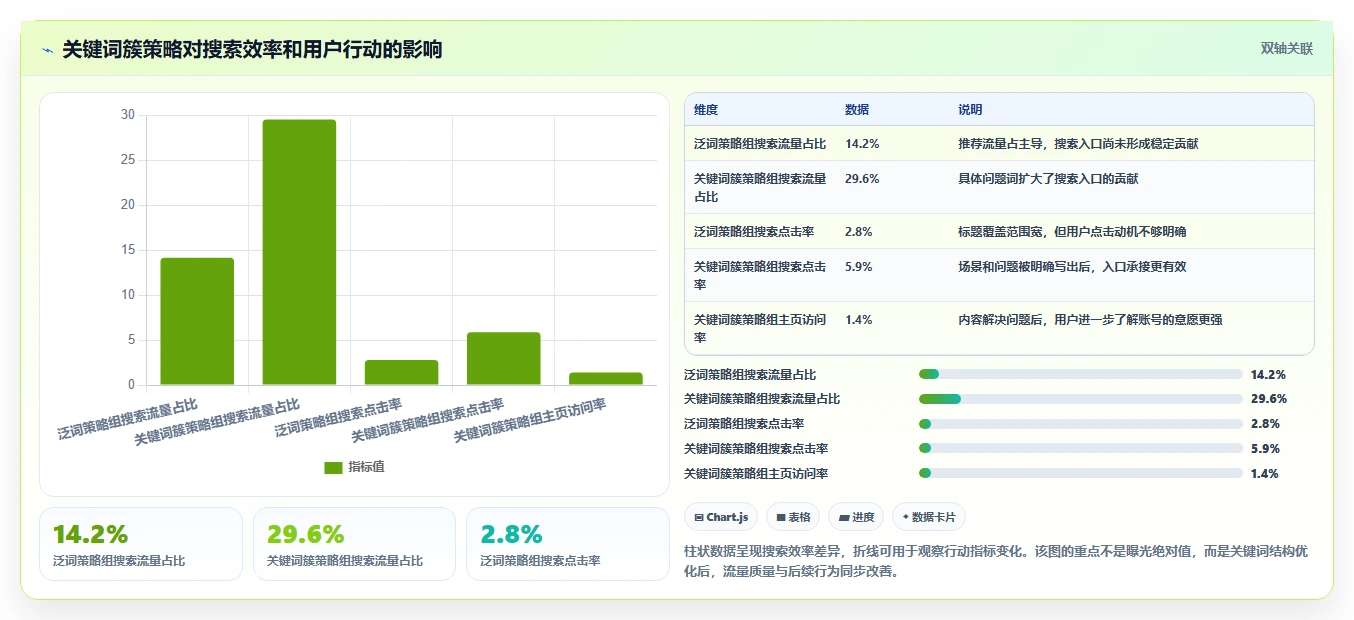Click the description 具体问题词扩大了搜索入口的贡献

pyautogui.click(x=1048, y=179)
